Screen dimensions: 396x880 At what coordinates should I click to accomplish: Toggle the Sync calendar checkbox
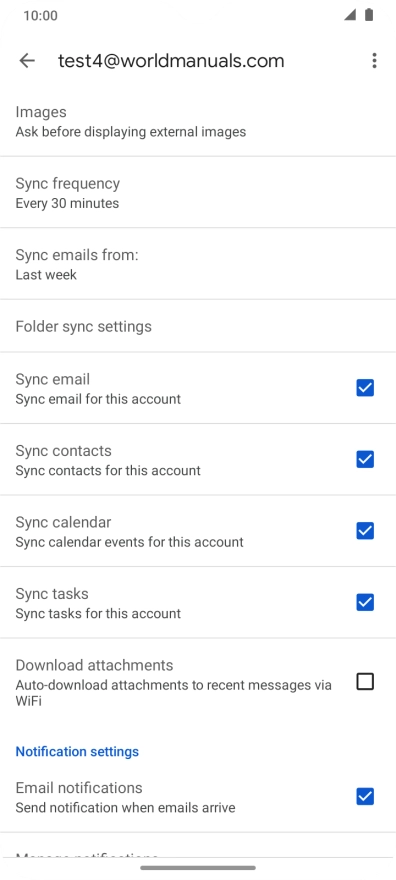tap(365, 531)
